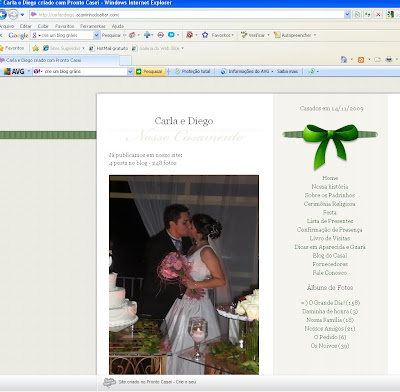Open the Blog do Casal link
This screenshot has height=392, width=400.
(x=330, y=256)
